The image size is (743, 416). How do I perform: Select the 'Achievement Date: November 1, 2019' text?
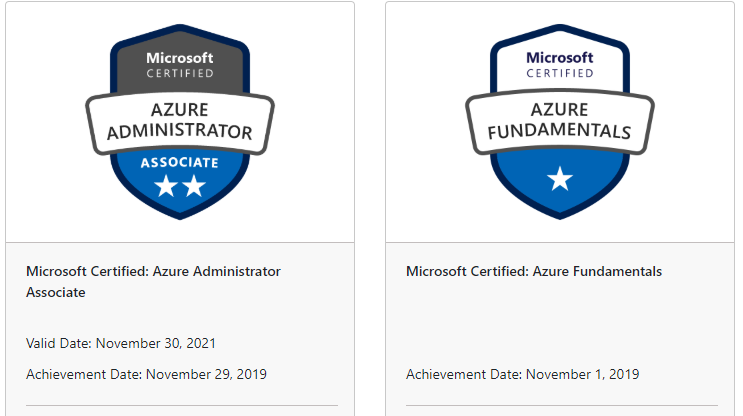pyautogui.click(x=523, y=374)
